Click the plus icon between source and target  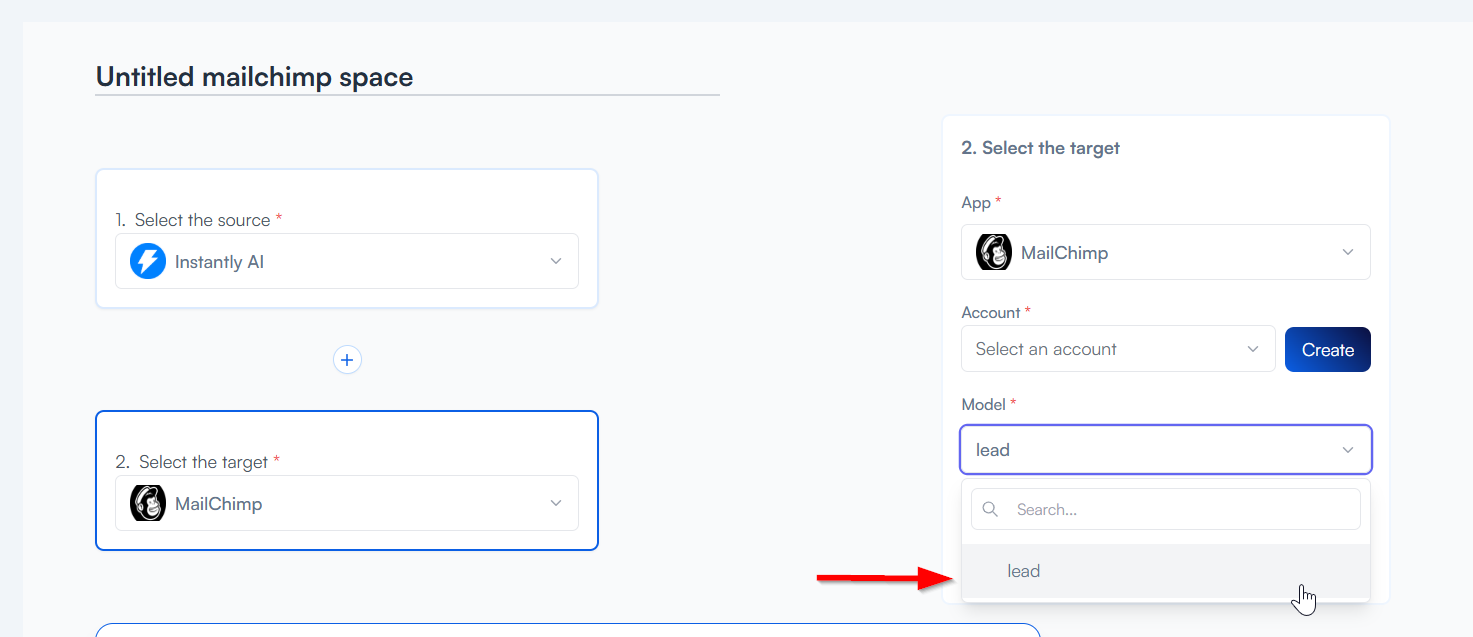347,360
